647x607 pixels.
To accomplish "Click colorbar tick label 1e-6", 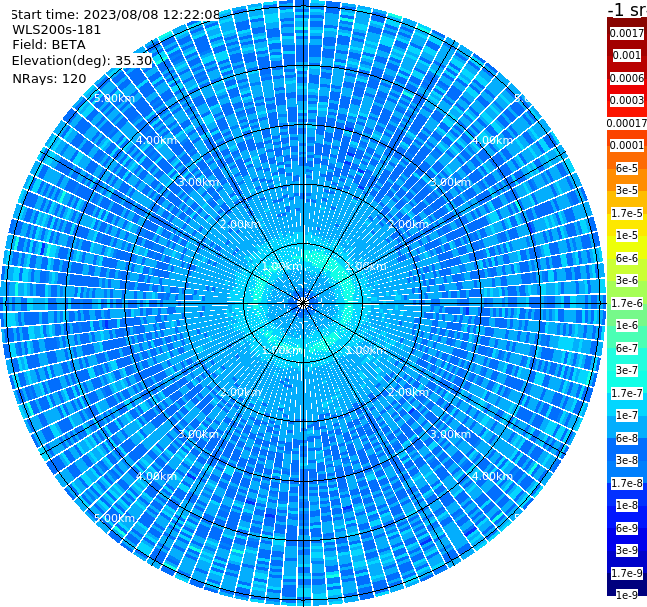I will (x=627, y=325).
